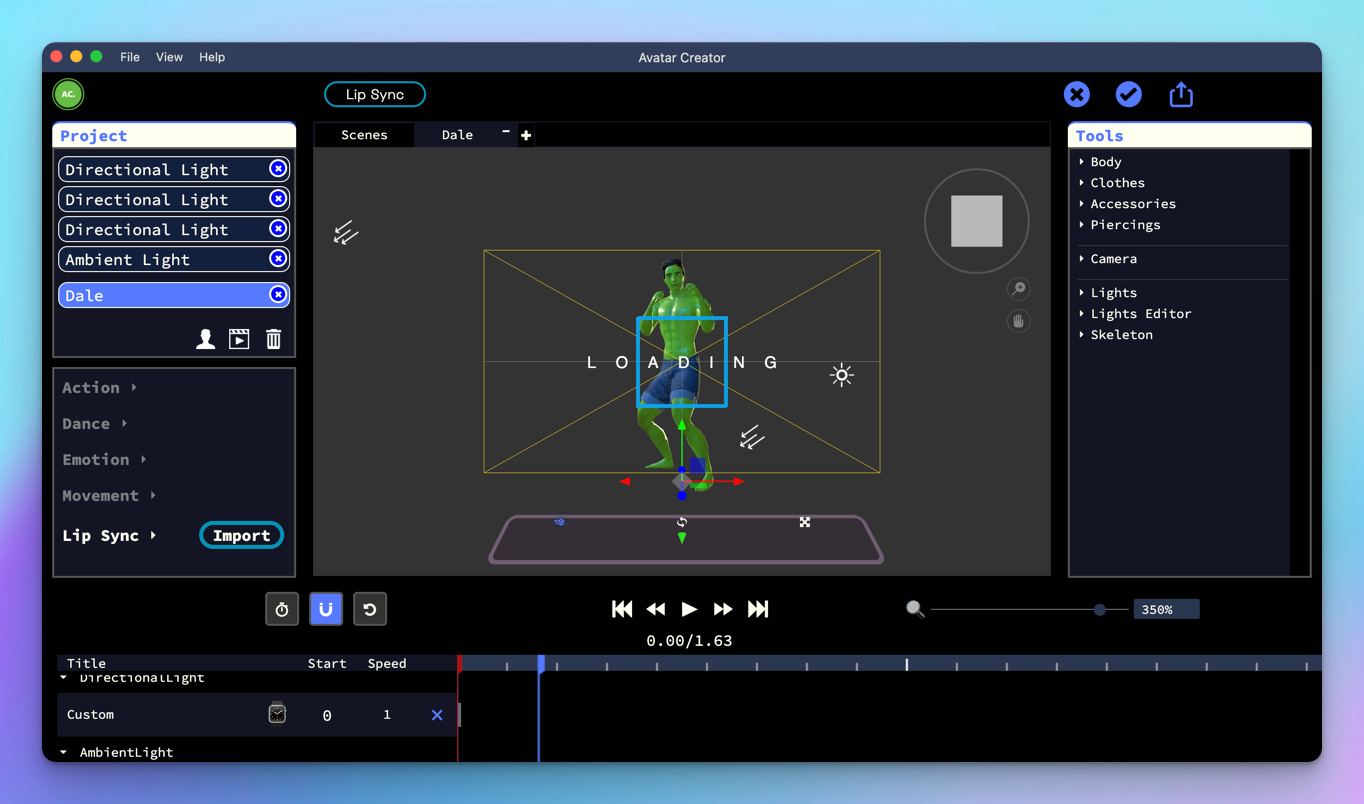Viewport: 1364px width, 804px height.
Task: Expand the Dance category
Action: point(95,423)
